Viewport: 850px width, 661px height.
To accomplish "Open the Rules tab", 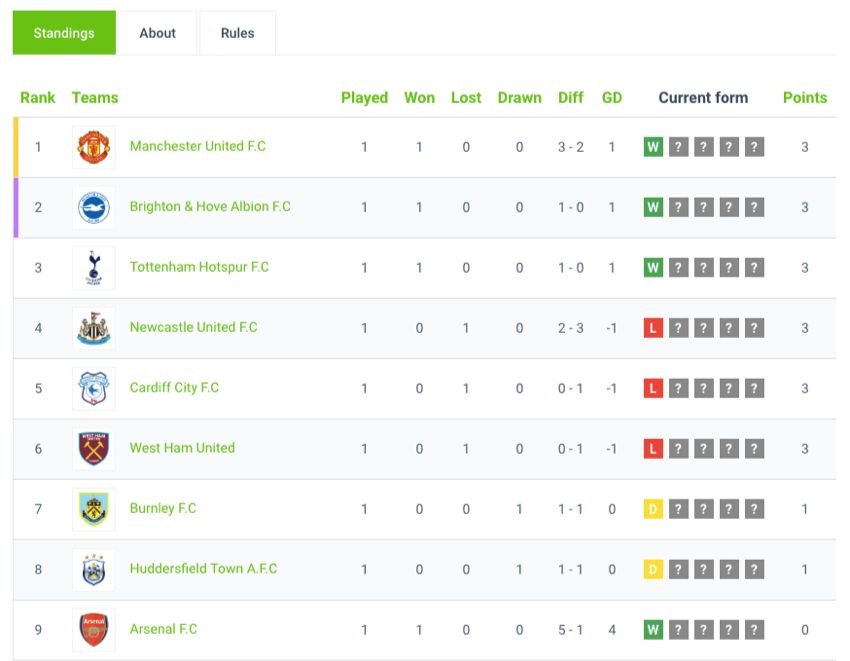I will coord(237,33).
